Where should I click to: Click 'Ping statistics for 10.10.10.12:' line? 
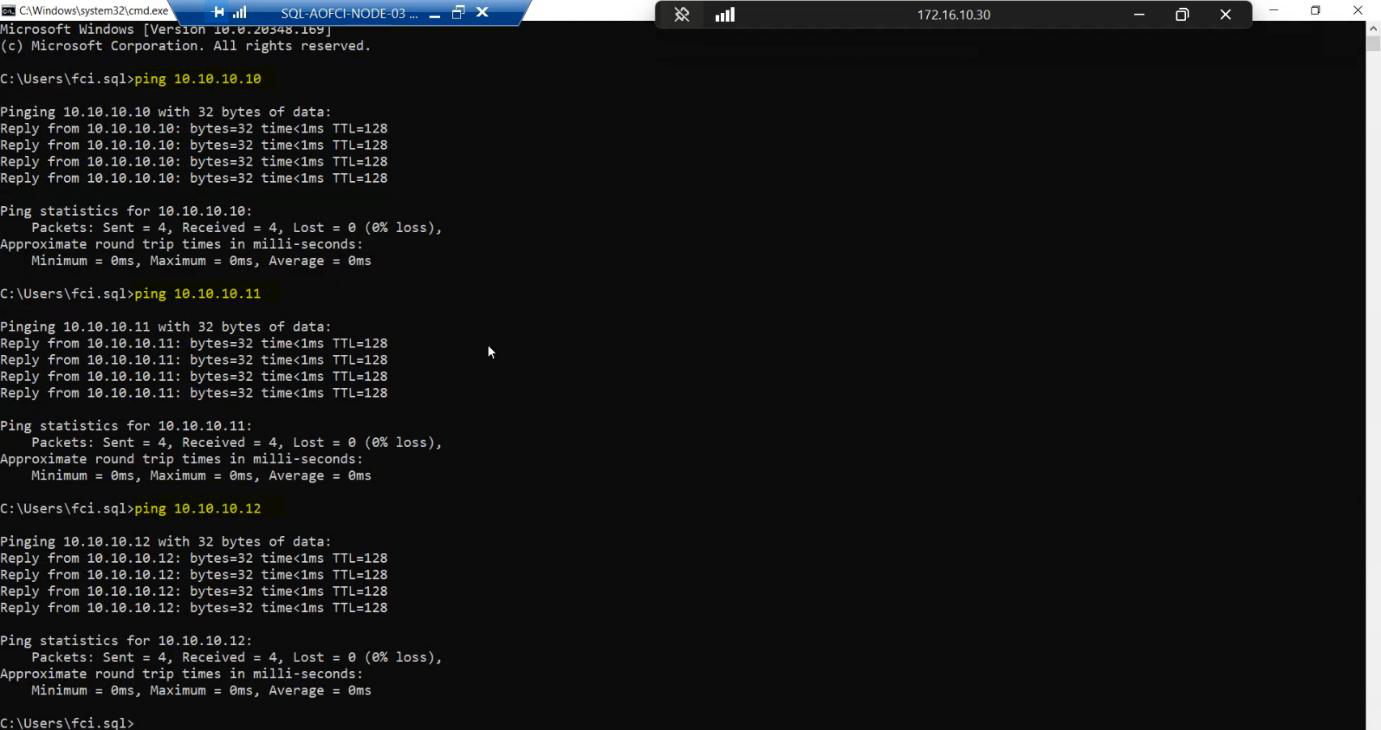point(126,641)
